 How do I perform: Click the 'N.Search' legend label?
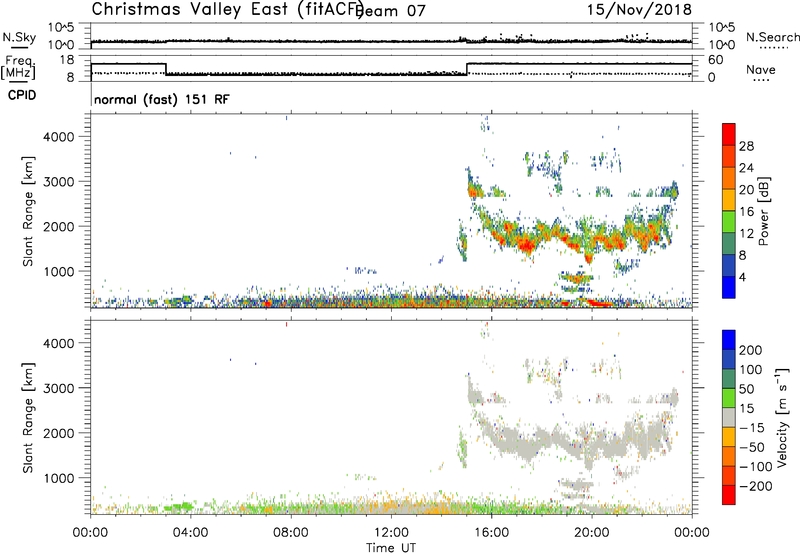(x=773, y=37)
